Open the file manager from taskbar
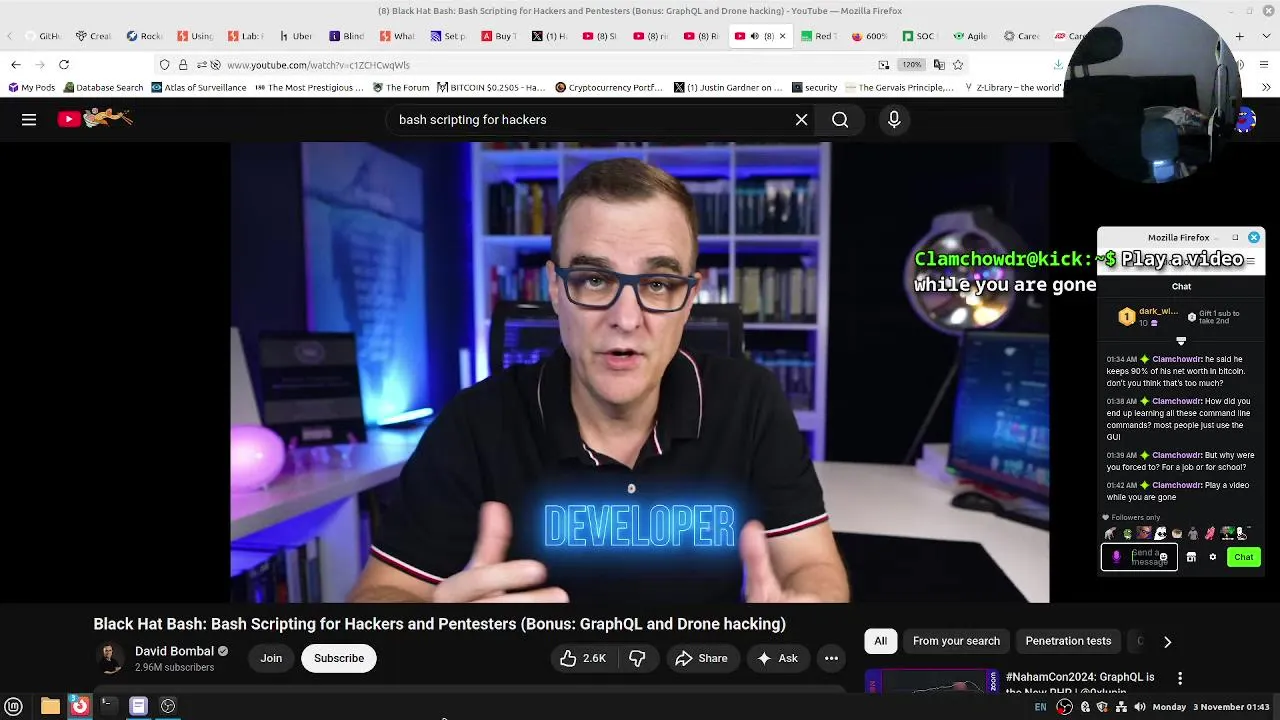Viewport: 1280px width, 720px height. (50, 706)
